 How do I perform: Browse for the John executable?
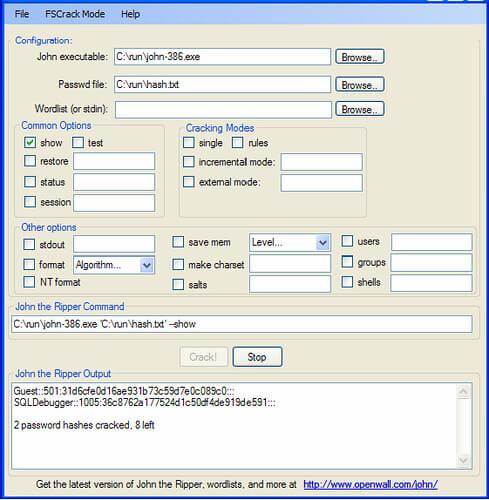(360, 57)
